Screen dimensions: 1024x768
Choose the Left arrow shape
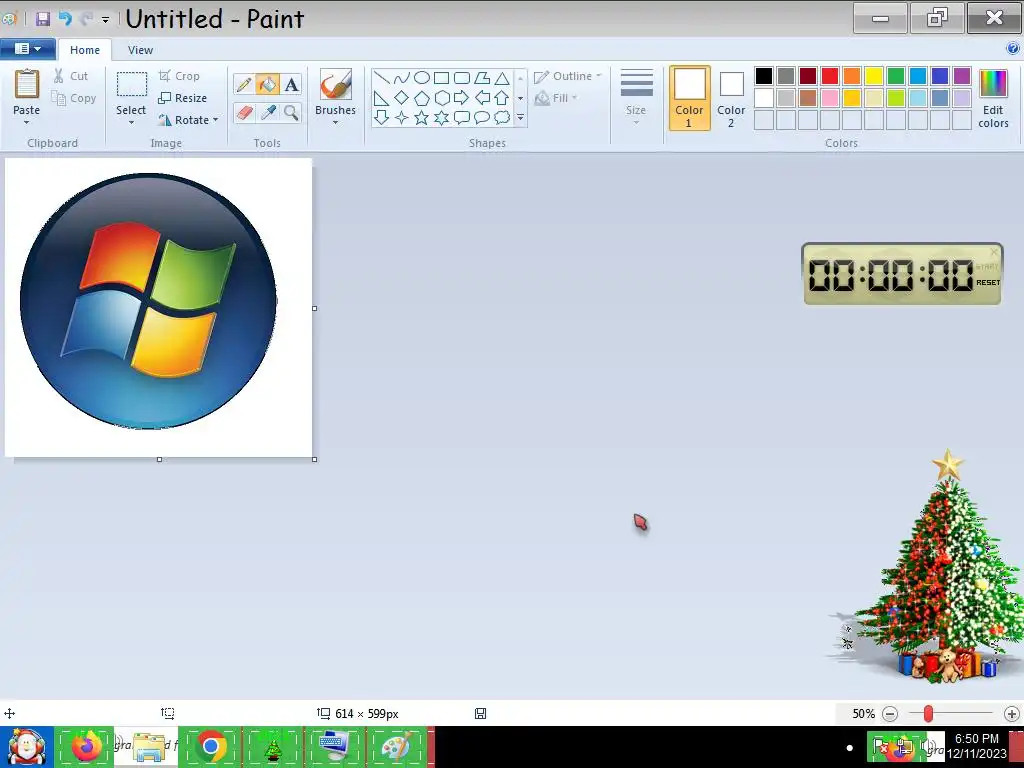point(482,98)
